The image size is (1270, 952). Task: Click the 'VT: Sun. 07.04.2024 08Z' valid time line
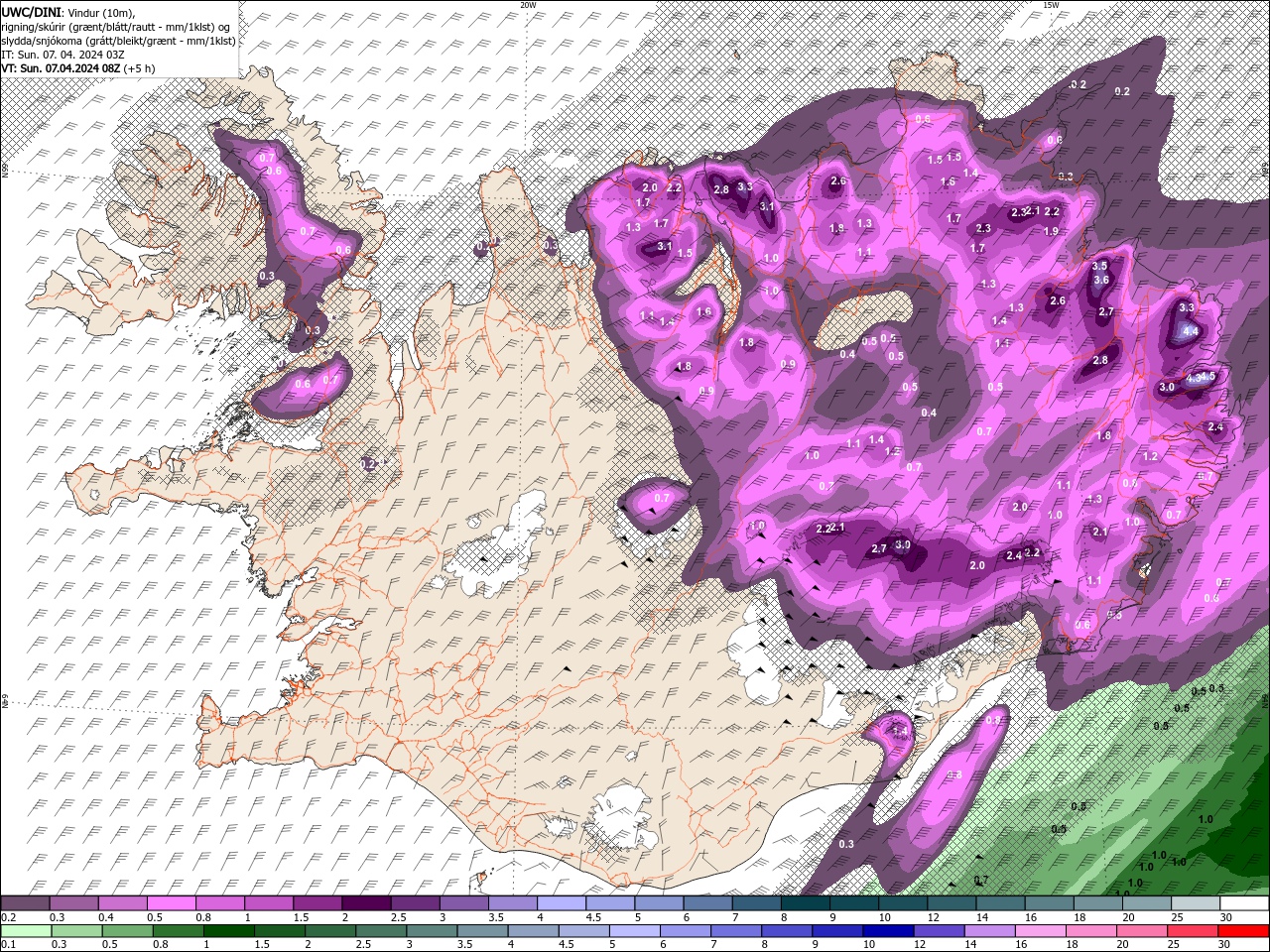61,68
